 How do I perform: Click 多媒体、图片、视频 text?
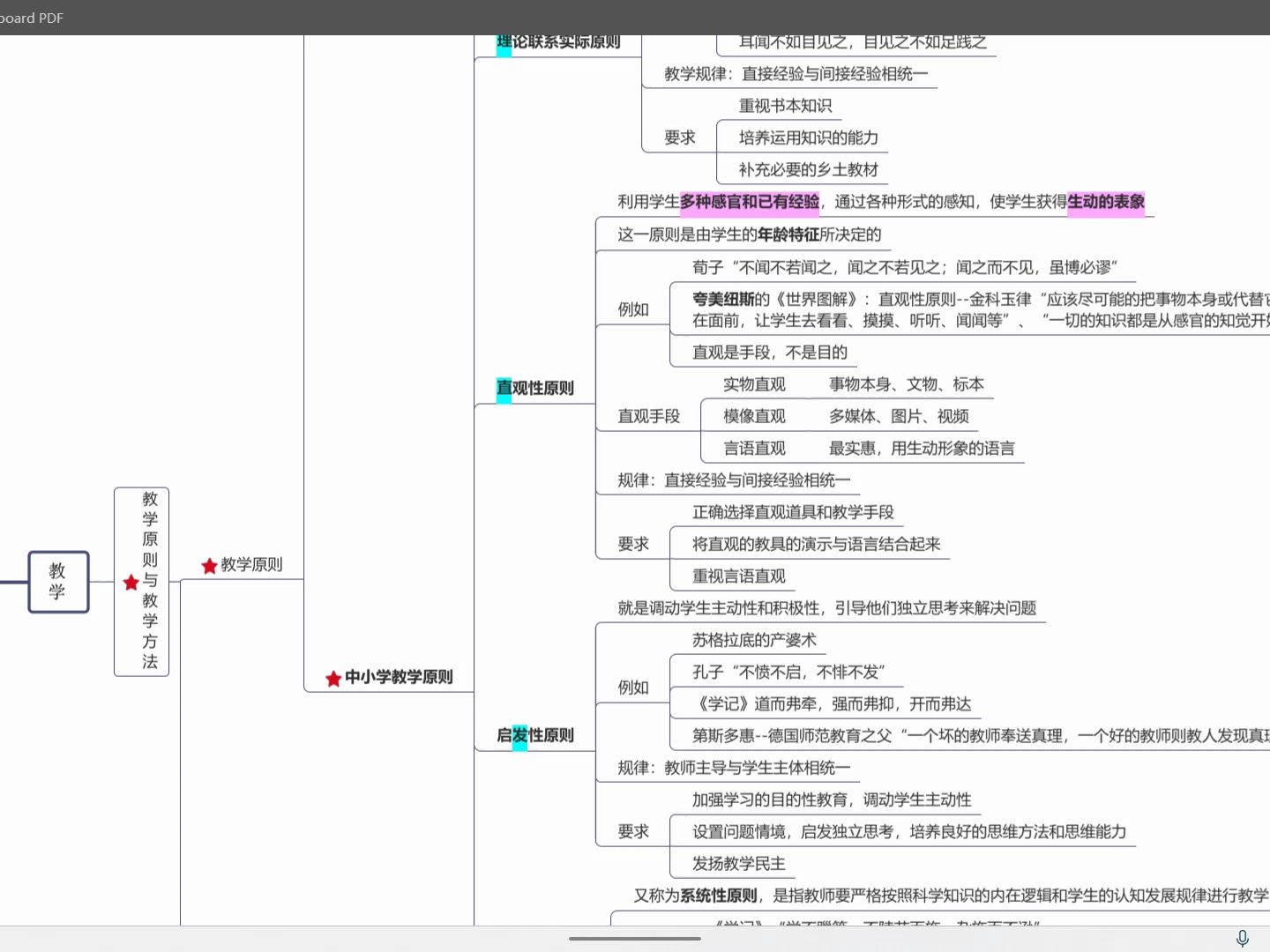[899, 416]
